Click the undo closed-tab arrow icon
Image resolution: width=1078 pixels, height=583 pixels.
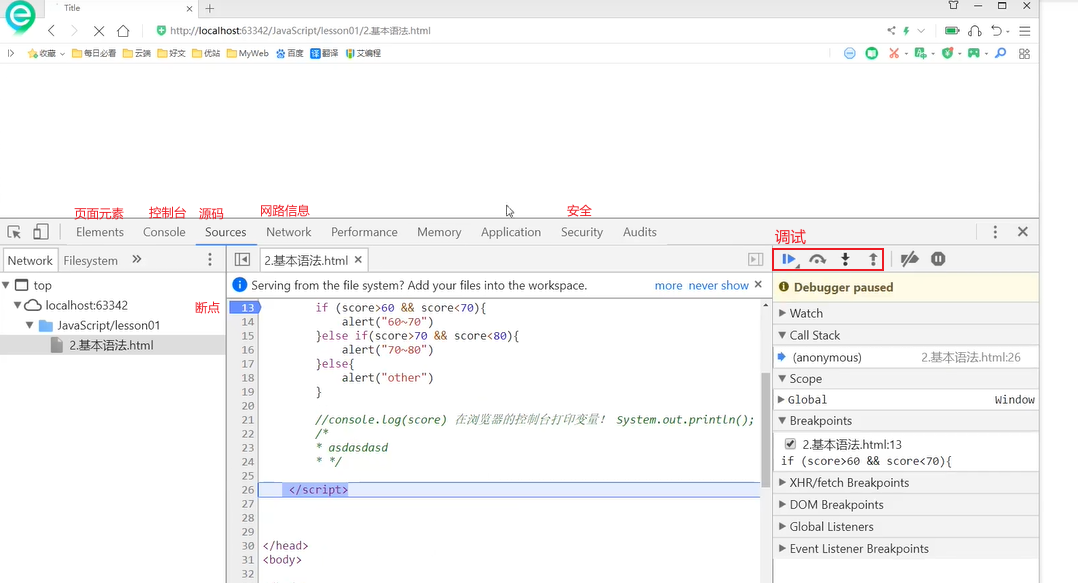pos(997,30)
